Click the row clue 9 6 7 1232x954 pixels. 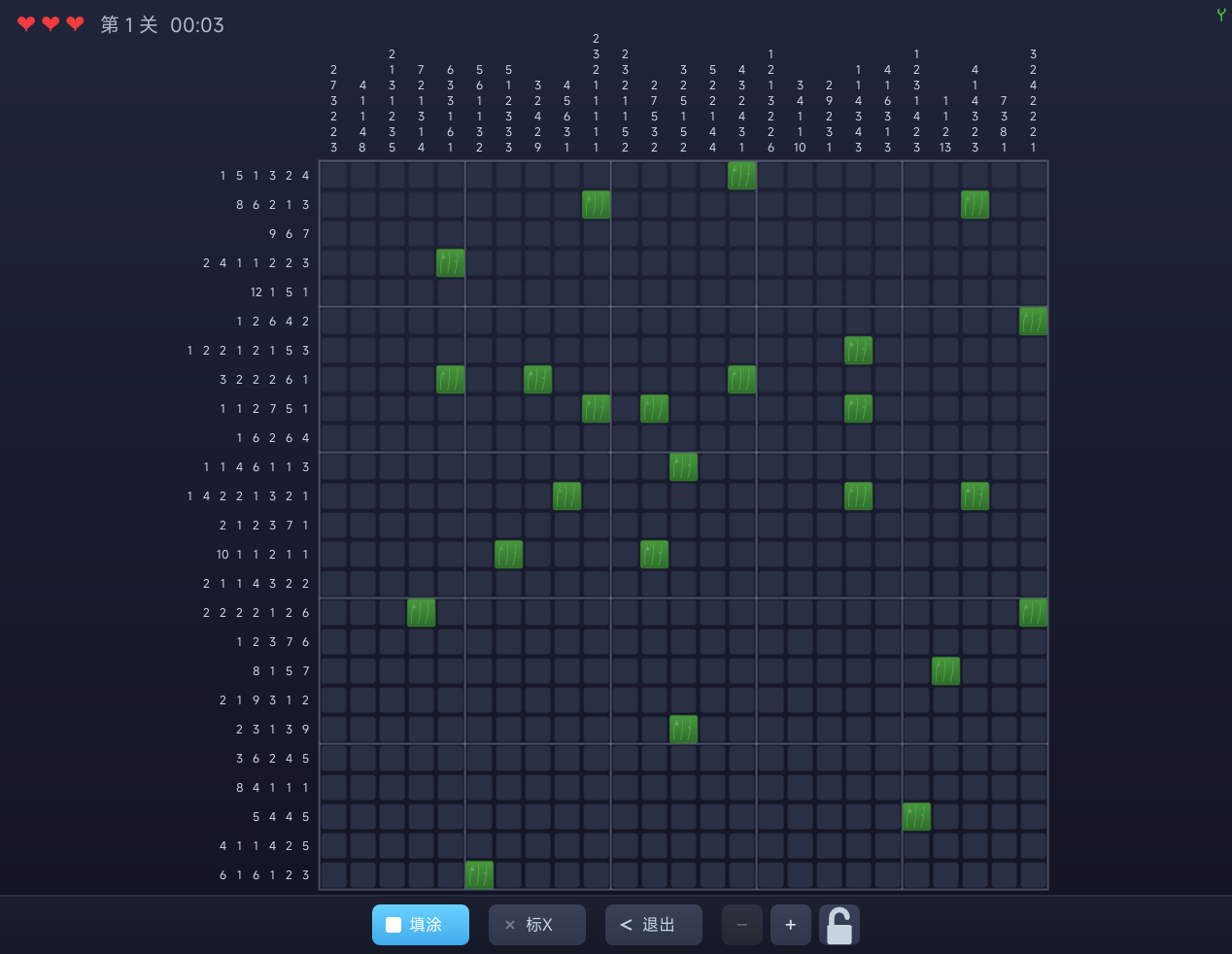tap(289, 234)
